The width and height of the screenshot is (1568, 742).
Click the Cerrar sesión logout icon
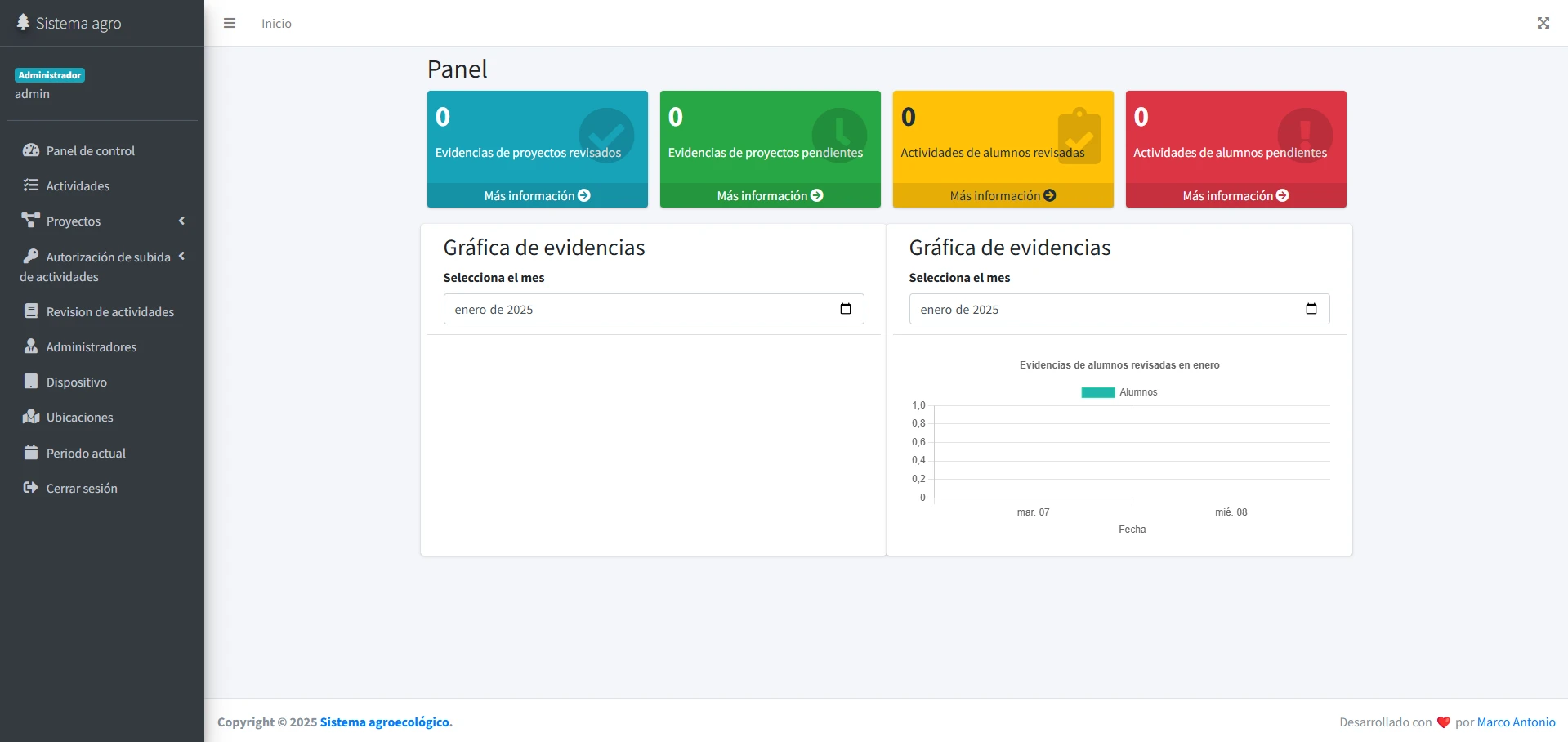tap(31, 488)
